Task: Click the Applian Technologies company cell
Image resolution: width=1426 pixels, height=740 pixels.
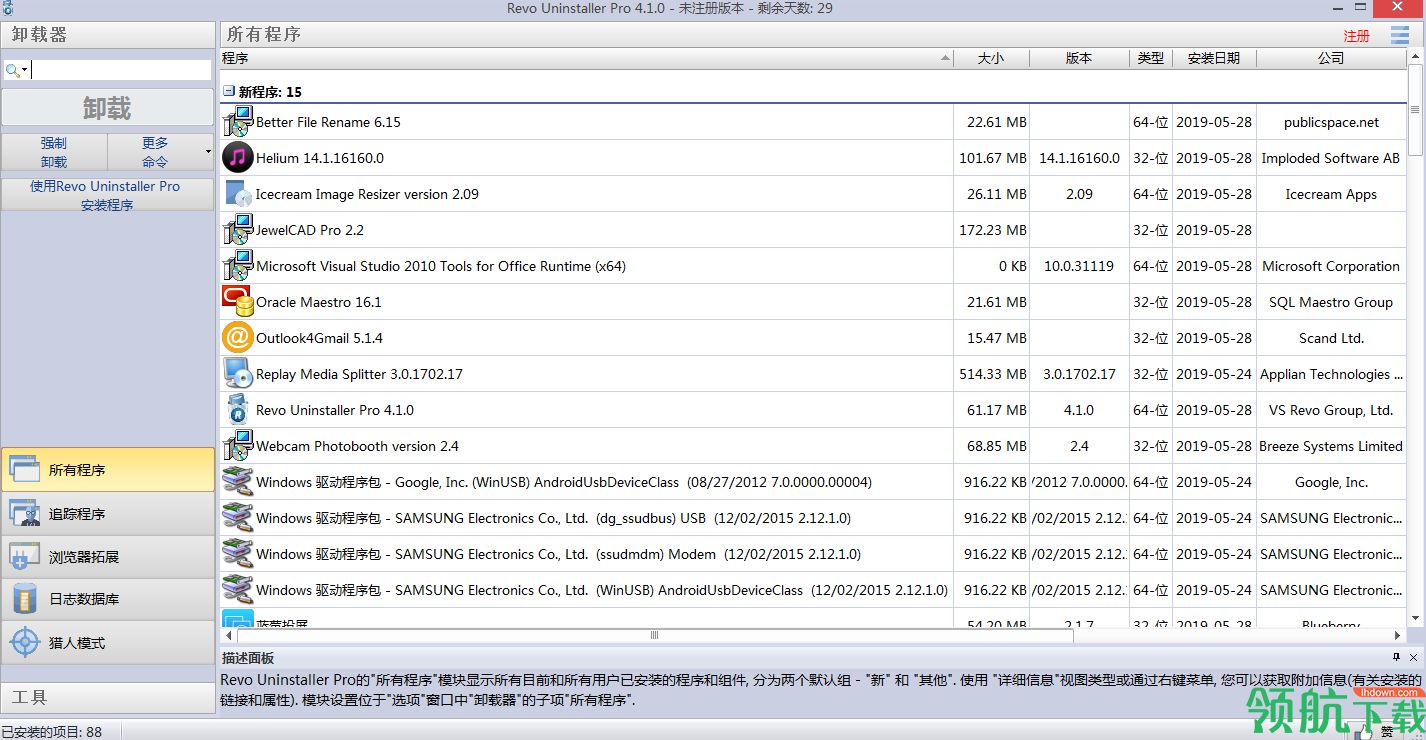Action: 1331,374
